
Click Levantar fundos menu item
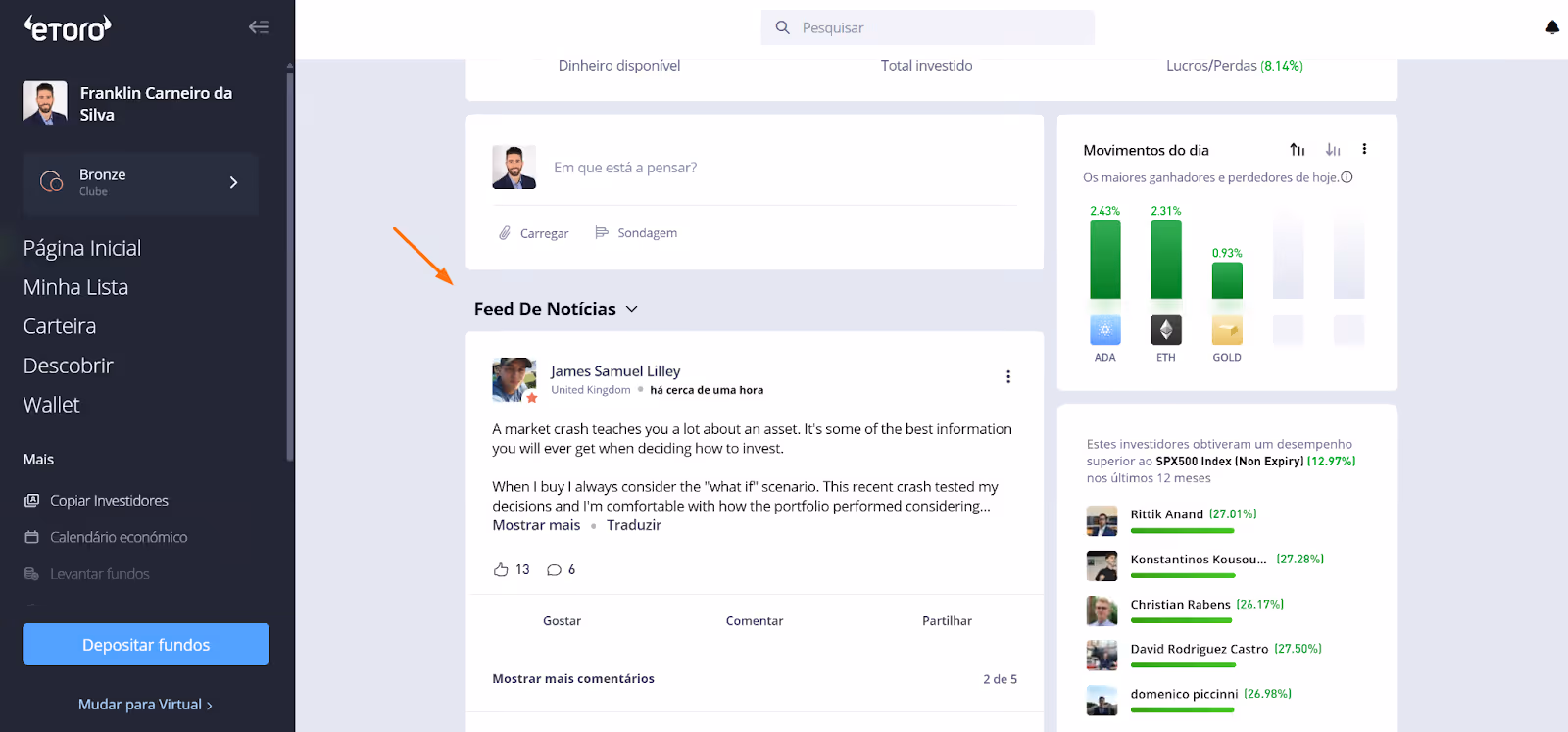(100, 574)
